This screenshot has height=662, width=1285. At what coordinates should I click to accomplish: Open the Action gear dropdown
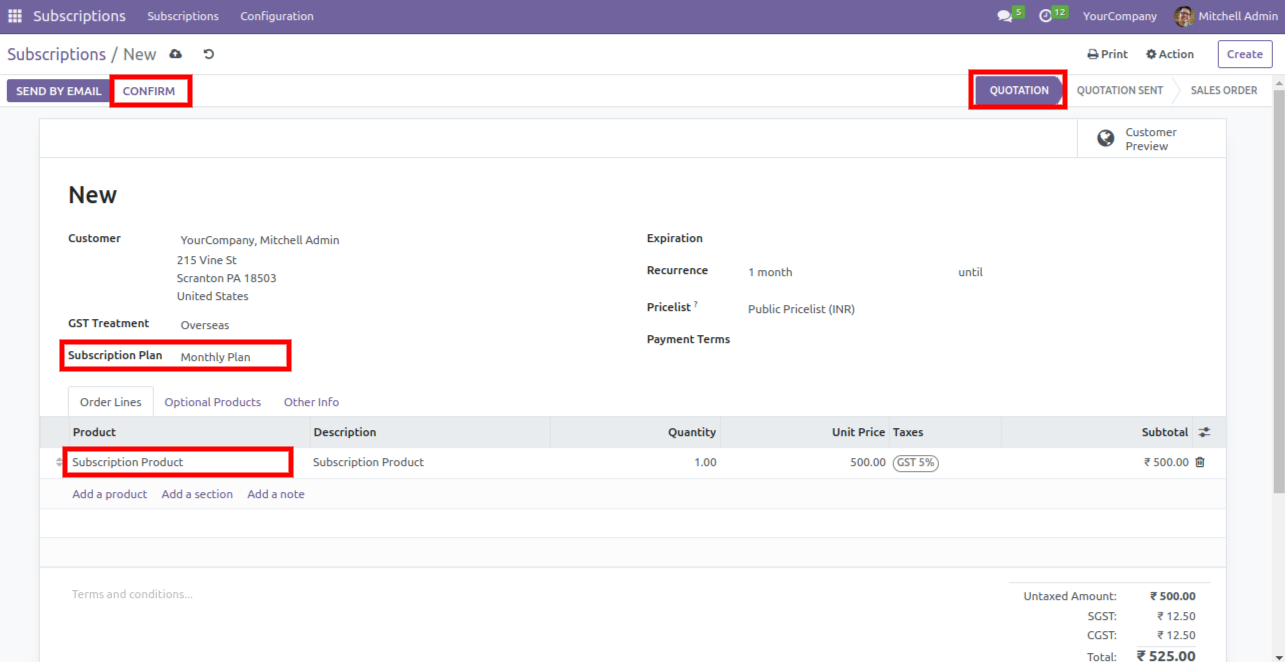1170,54
